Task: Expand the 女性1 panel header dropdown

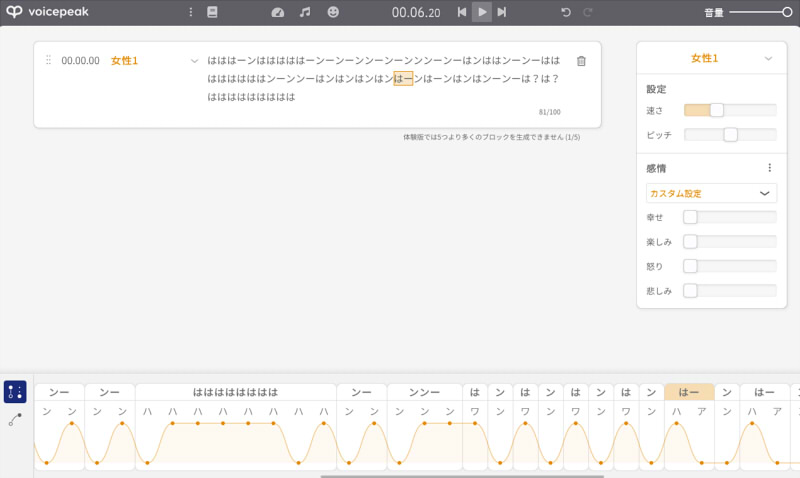Action: coord(768,59)
